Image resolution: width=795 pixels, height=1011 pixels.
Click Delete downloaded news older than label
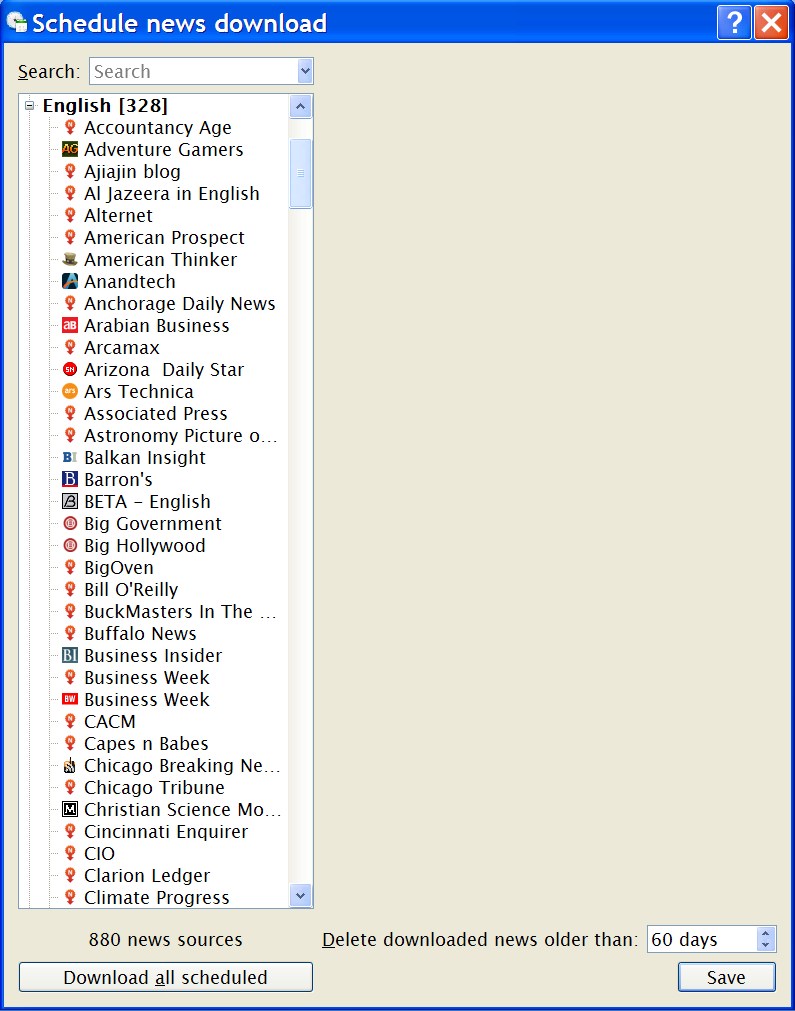[x=480, y=939]
